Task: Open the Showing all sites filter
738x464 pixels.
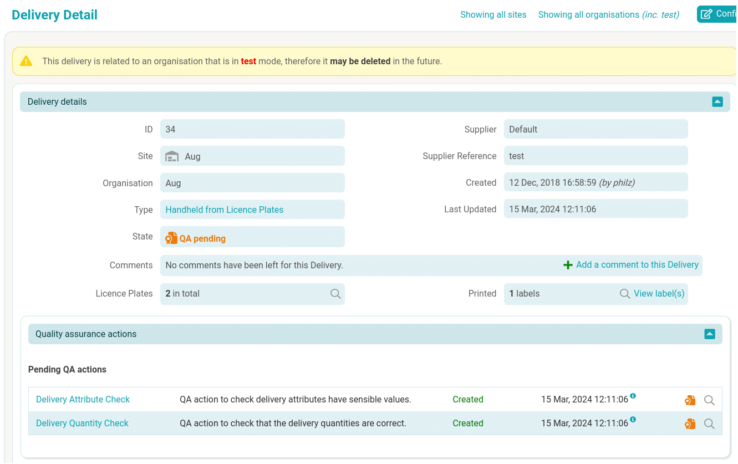Action: pos(493,15)
